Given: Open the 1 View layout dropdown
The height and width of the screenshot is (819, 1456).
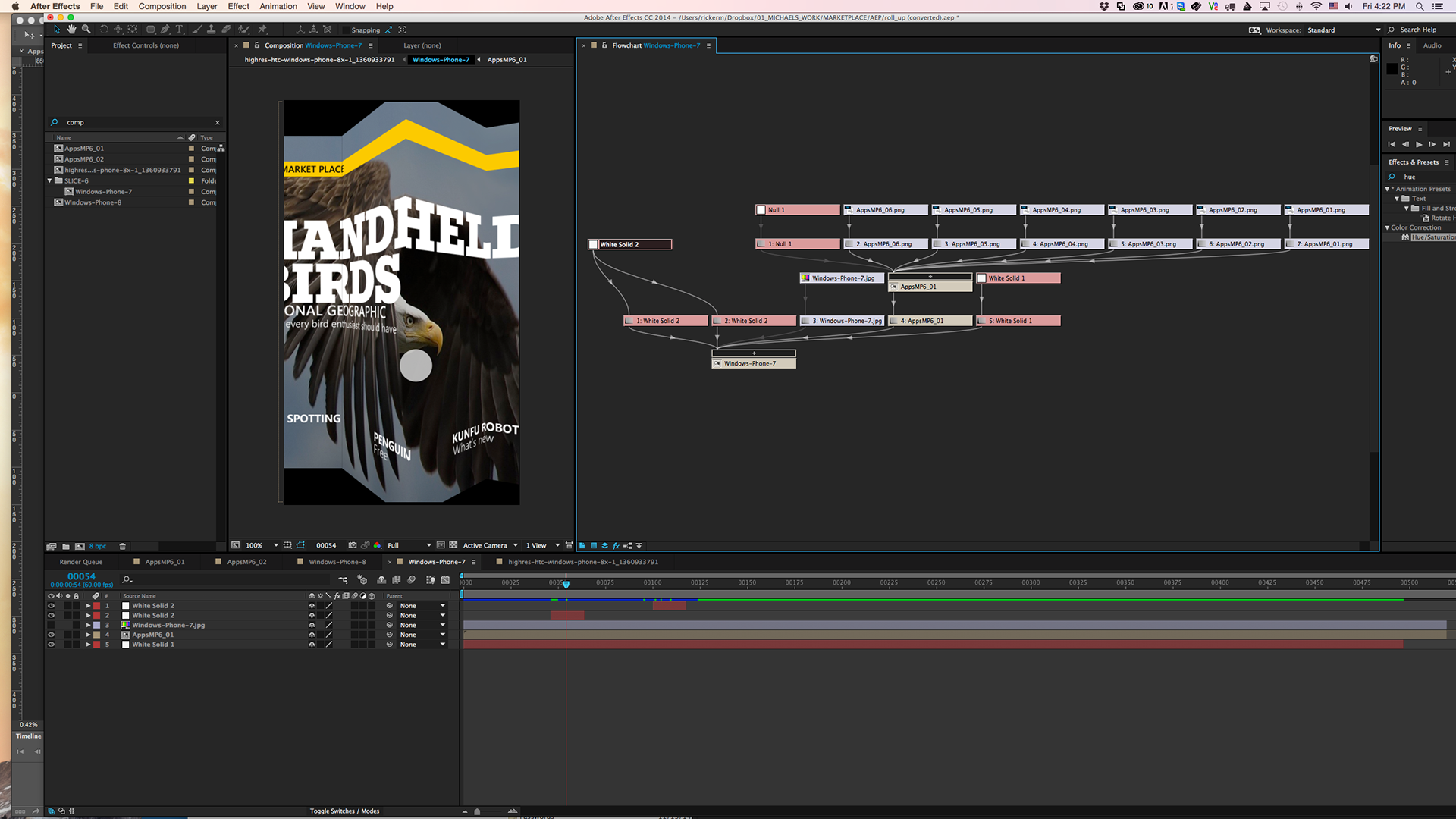Looking at the screenshot, I should point(543,545).
